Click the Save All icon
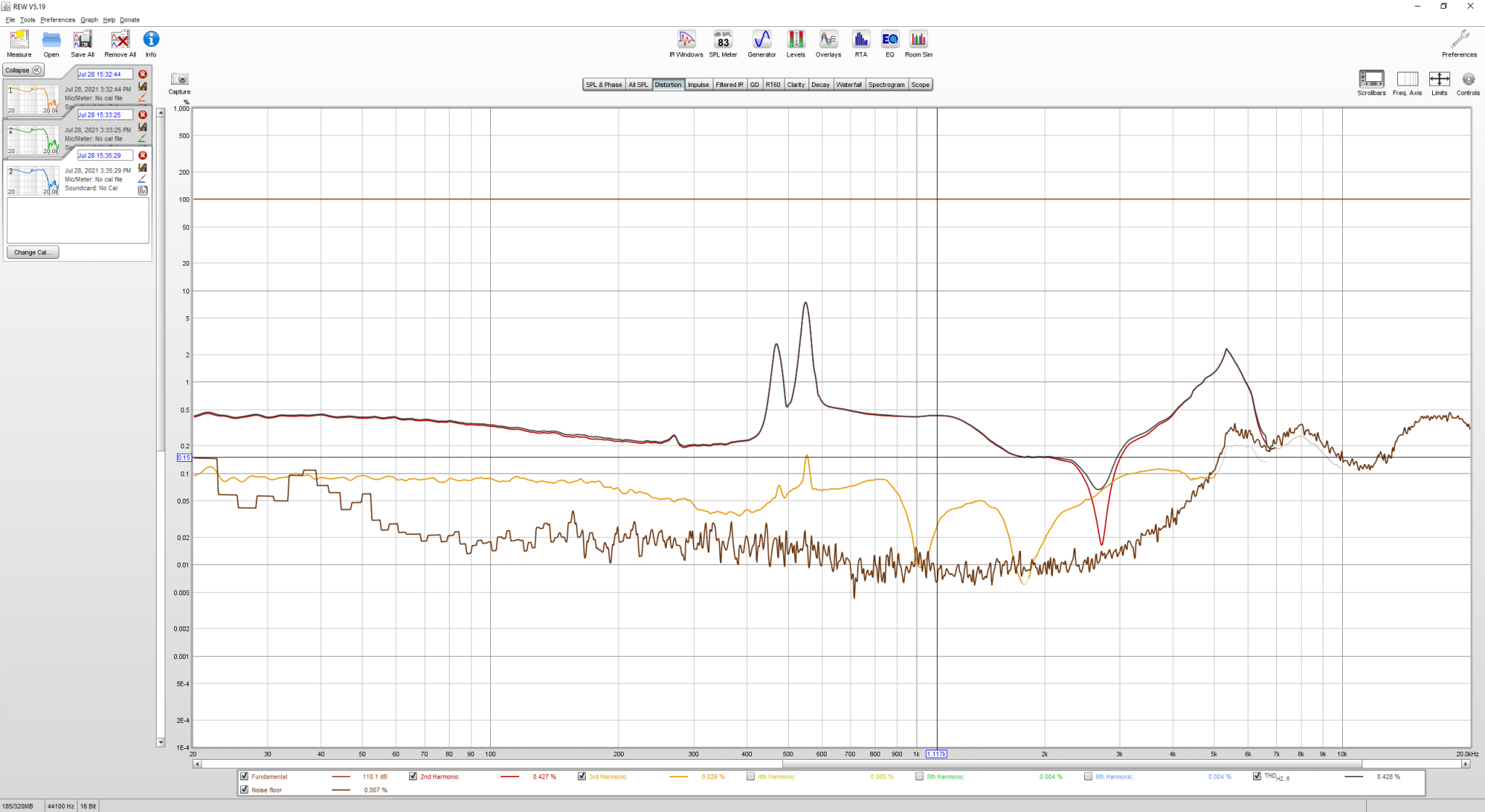 [83, 43]
